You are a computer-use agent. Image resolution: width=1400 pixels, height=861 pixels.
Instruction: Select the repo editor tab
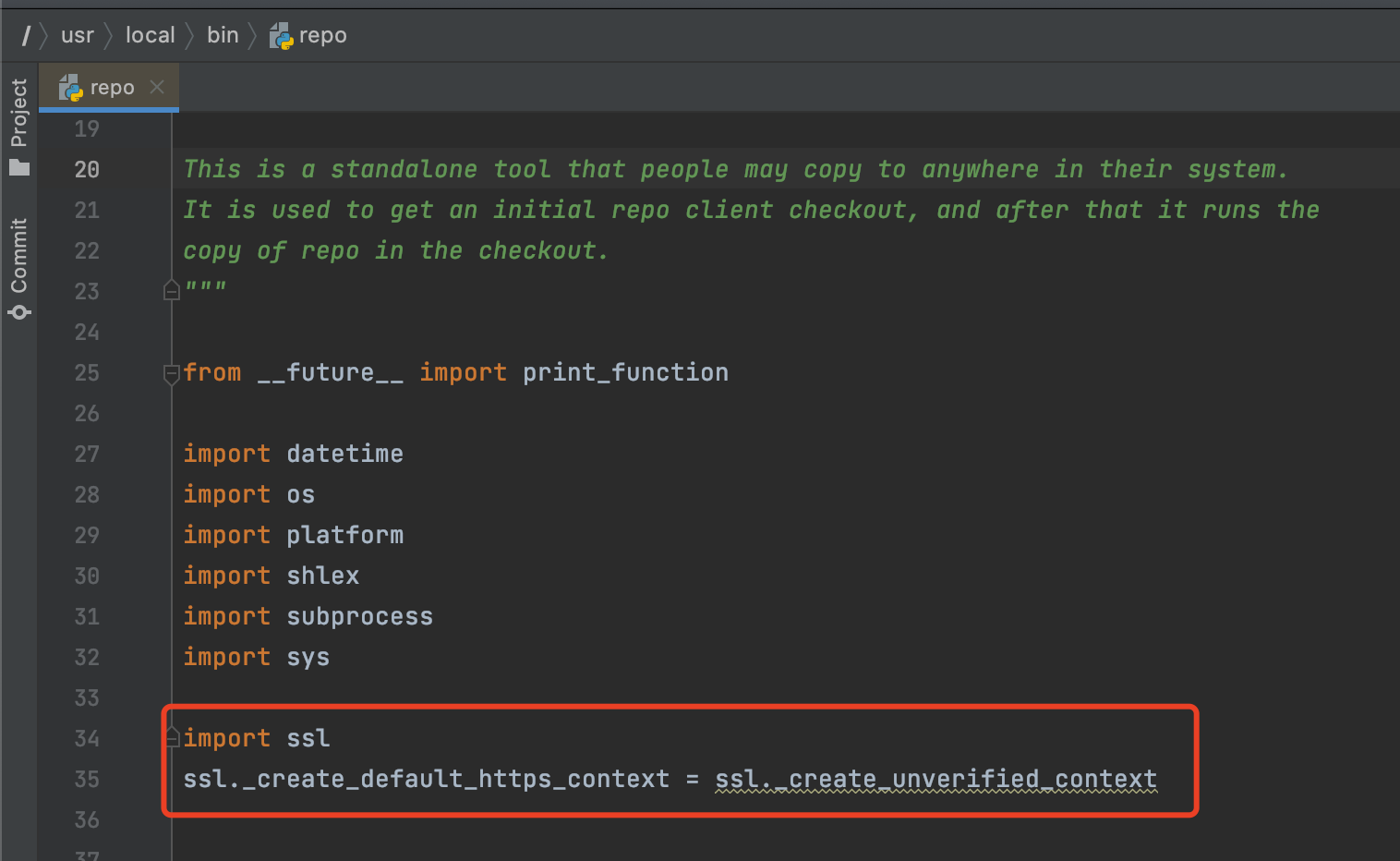(x=108, y=88)
